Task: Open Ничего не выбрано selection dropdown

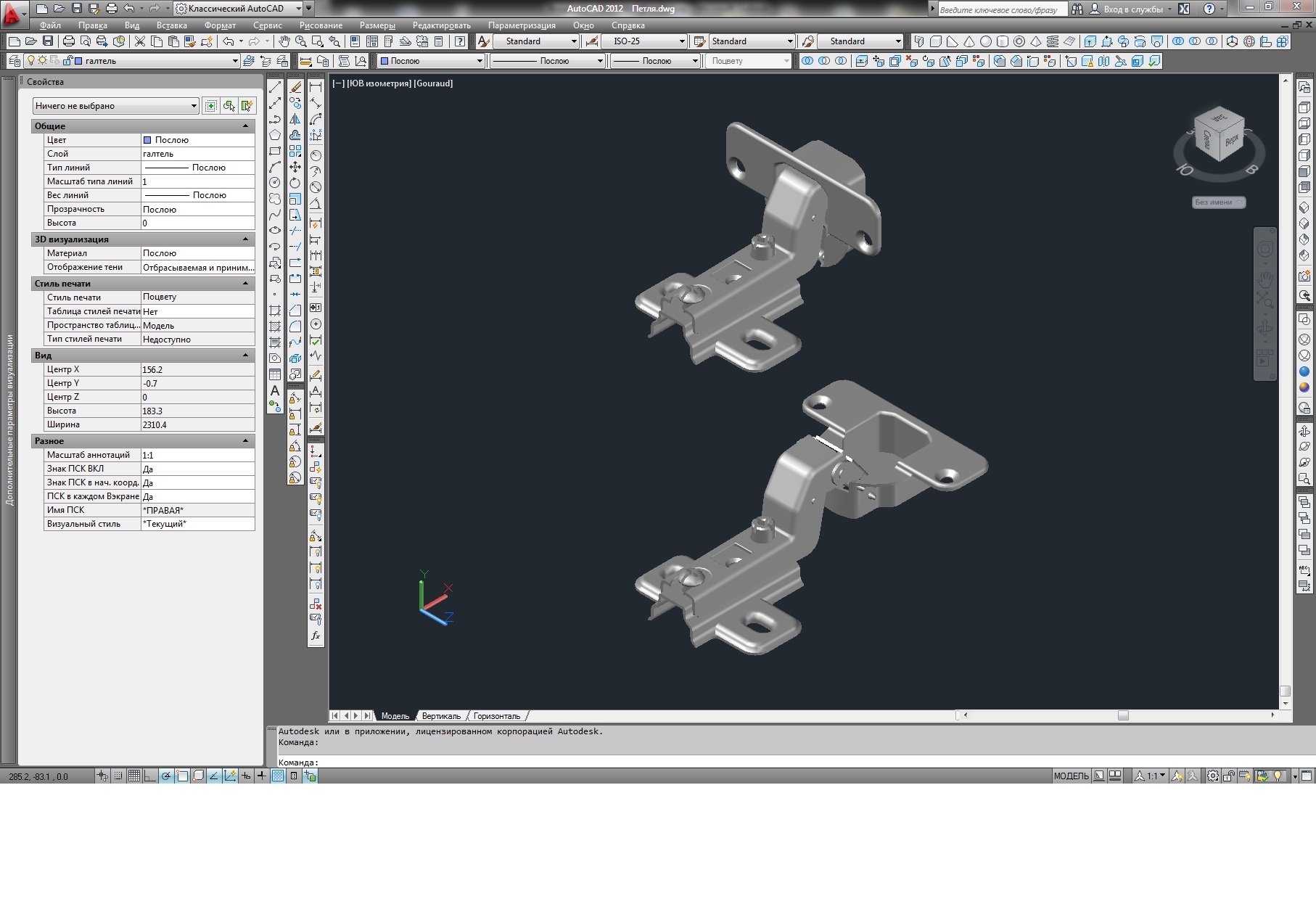Action: coord(115,106)
